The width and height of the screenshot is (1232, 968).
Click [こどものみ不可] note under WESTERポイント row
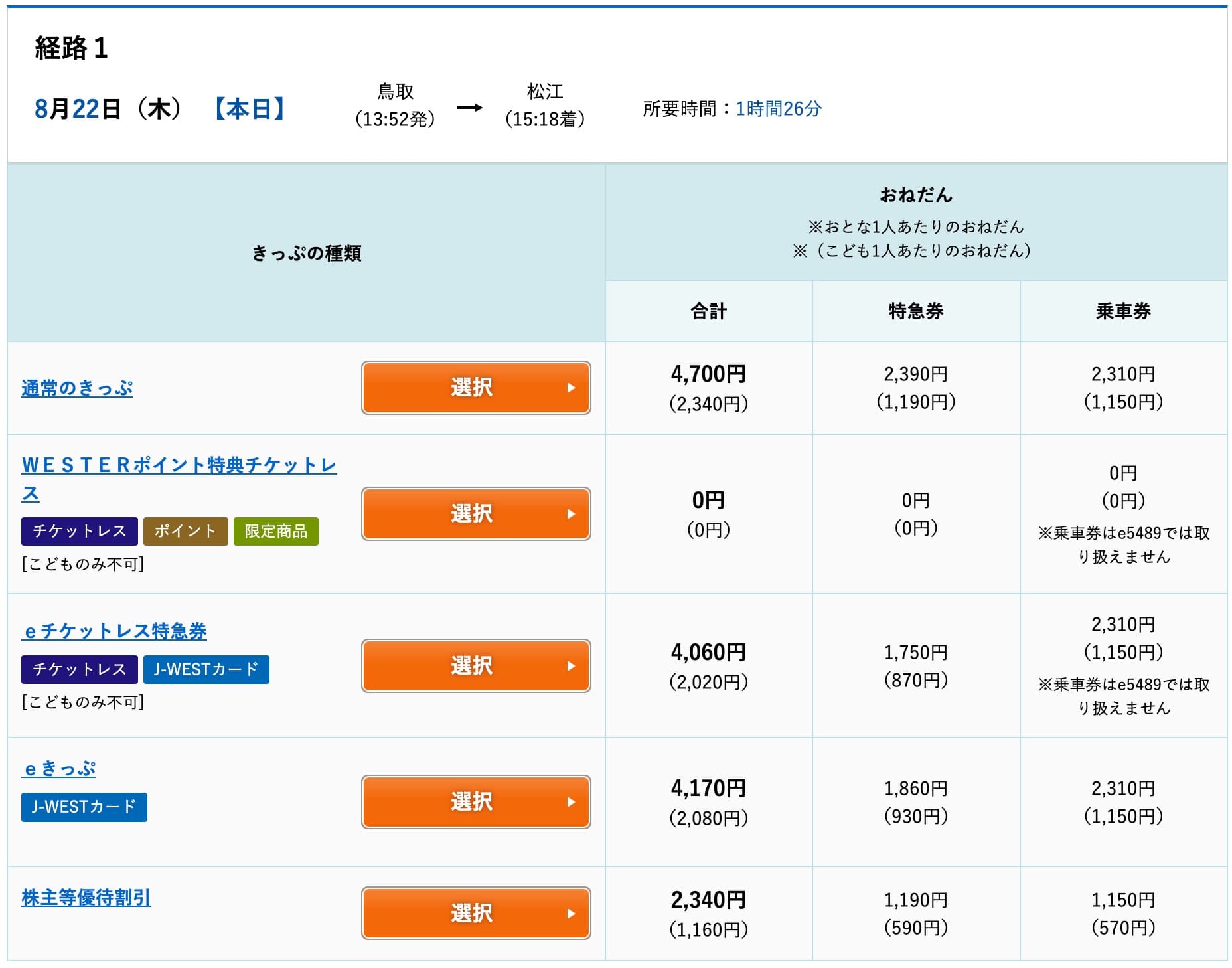82,564
